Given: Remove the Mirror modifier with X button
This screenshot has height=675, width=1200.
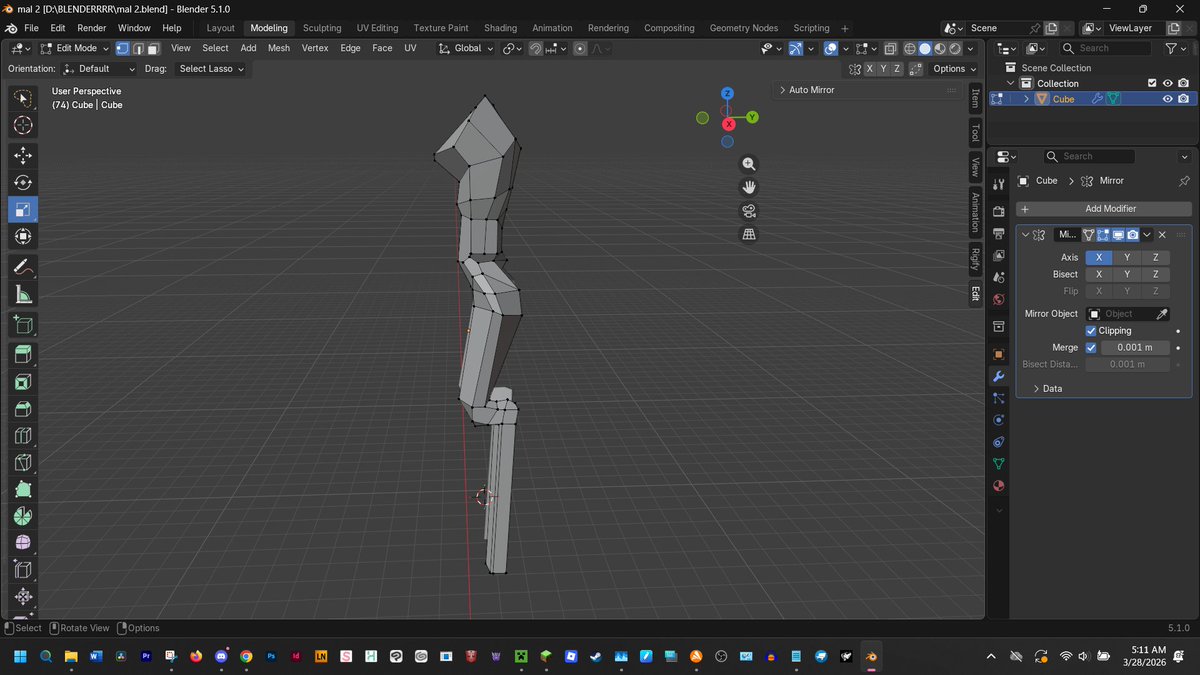Looking at the screenshot, I should [1162, 235].
